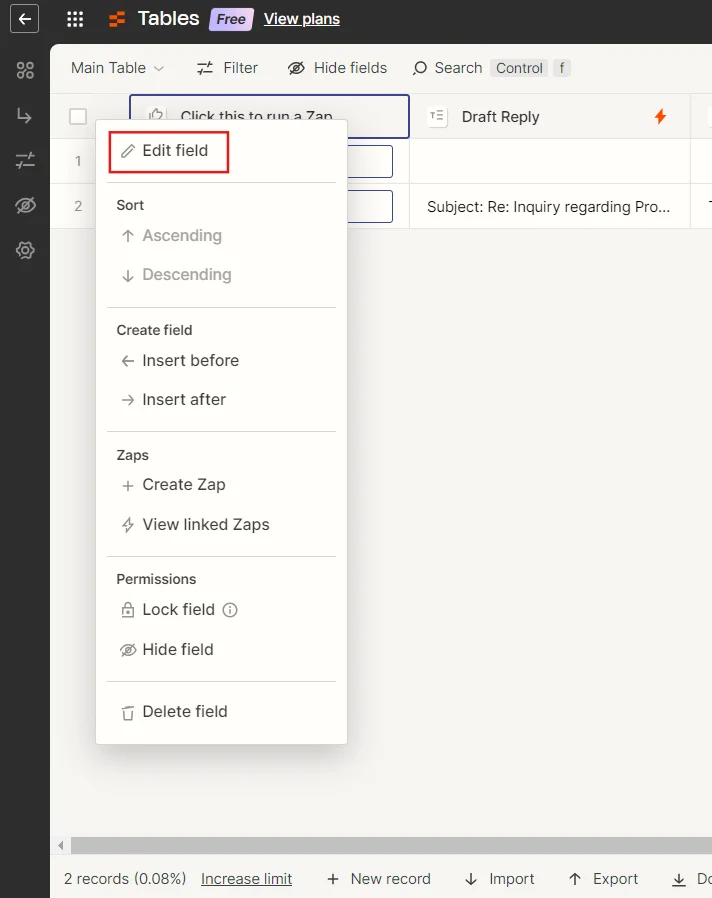The width and height of the screenshot is (712, 898).
Task: Tick the select-all records checkbox
Action: pos(78,116)
